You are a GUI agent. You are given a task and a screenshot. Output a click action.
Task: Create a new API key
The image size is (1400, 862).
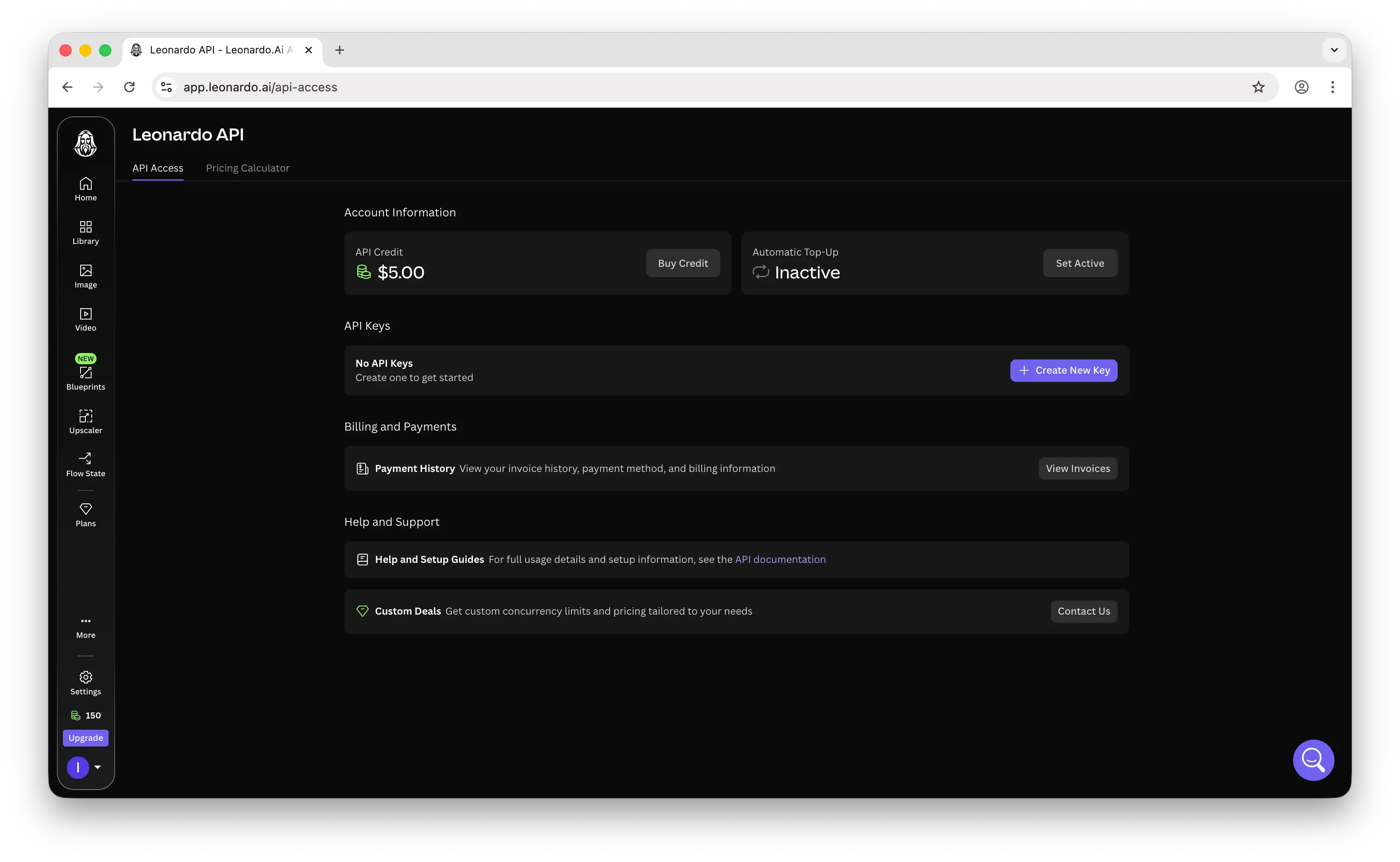[x=1063, y=370]
